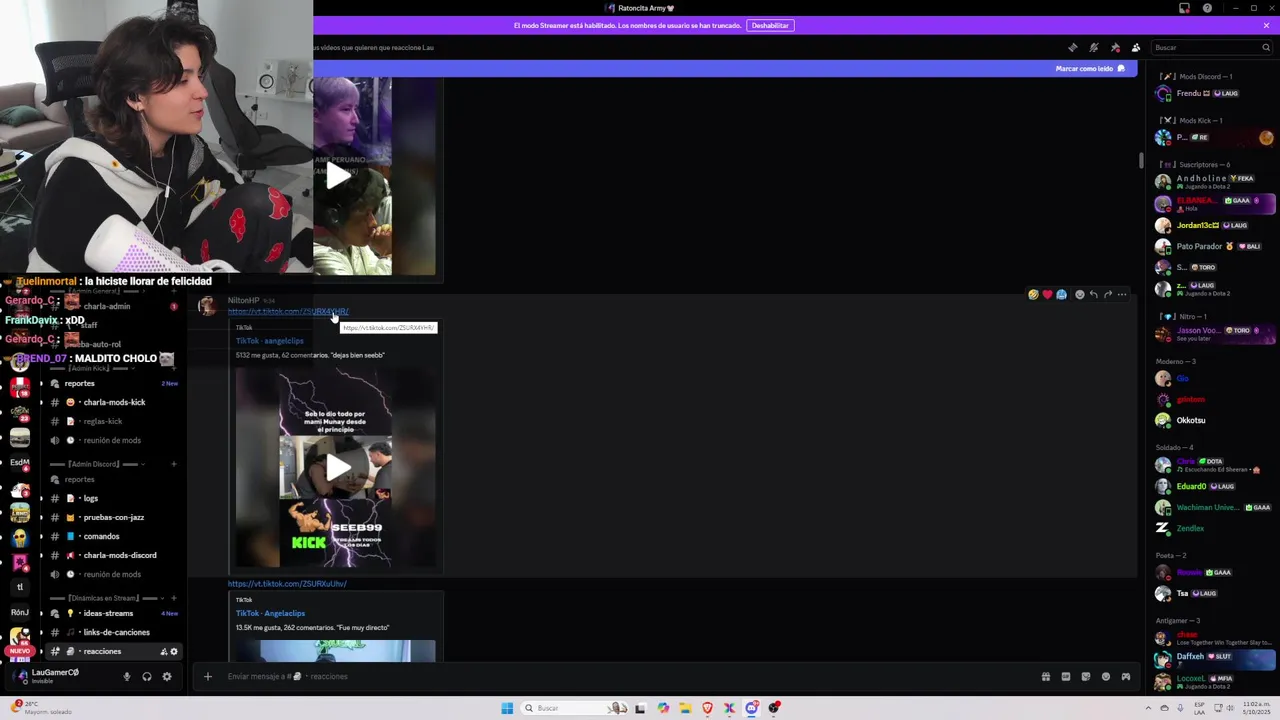Viewport: 1280px width, 720px height.
Task: Open pinned messages pin icon
Action: (1115, 47)
